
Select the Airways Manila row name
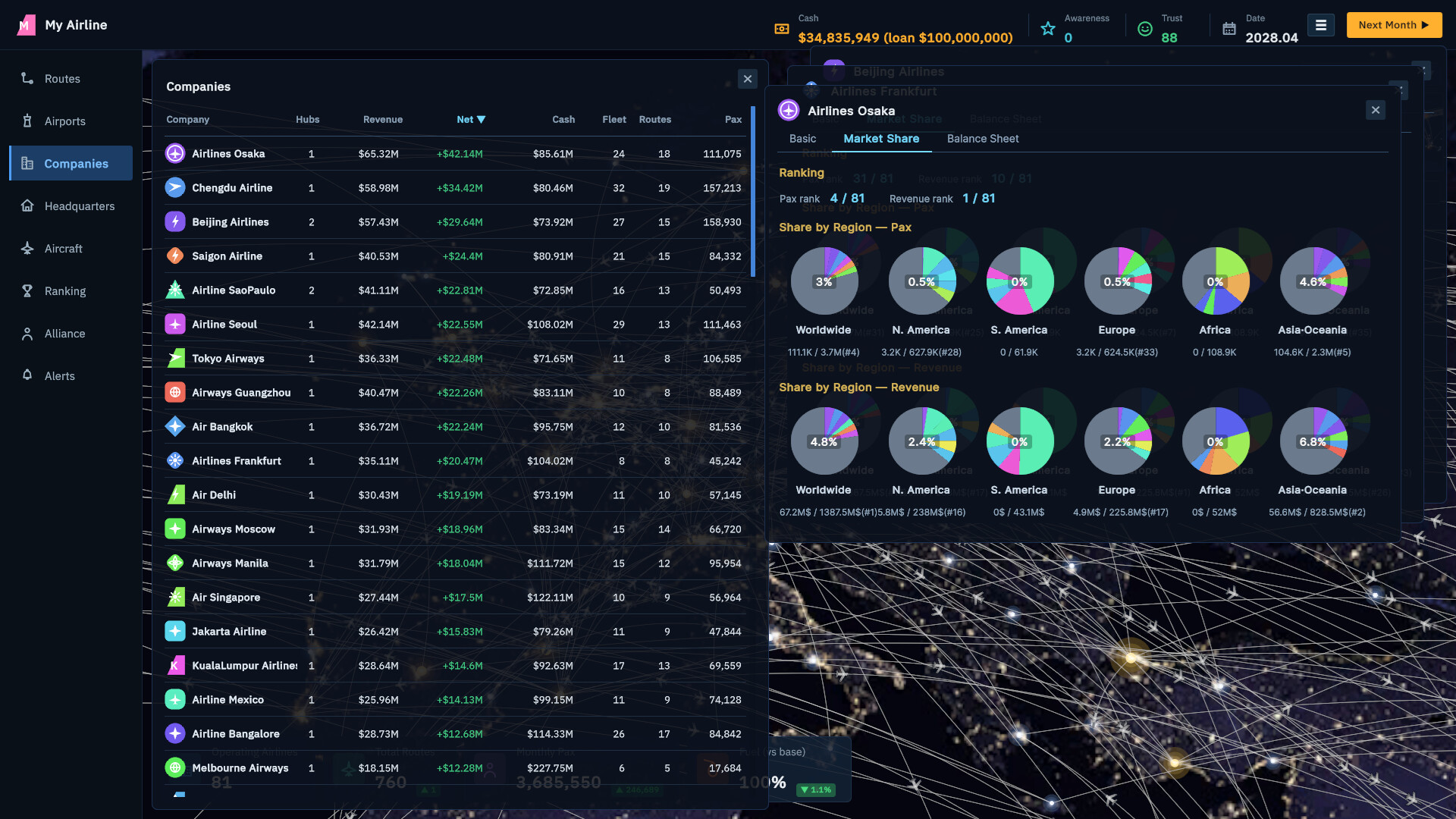pos(230,563)
